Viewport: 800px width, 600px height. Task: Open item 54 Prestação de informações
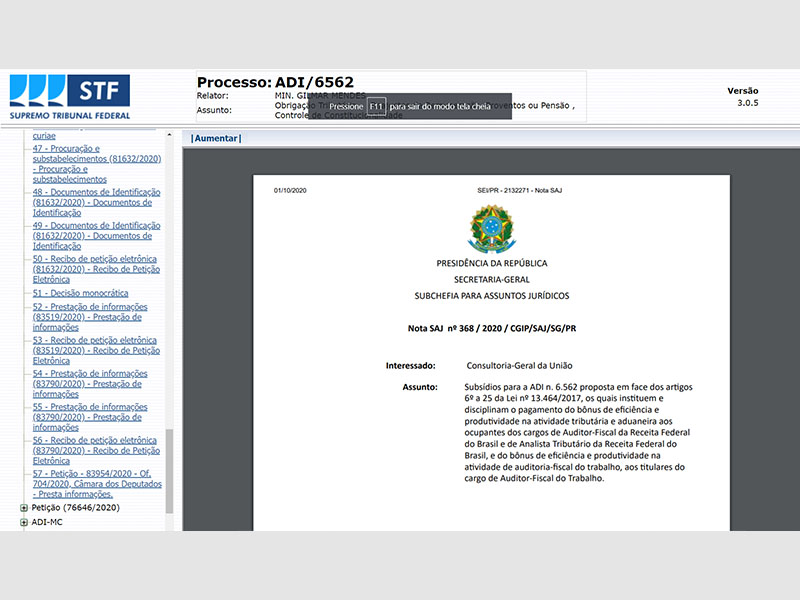click(90, 384)
